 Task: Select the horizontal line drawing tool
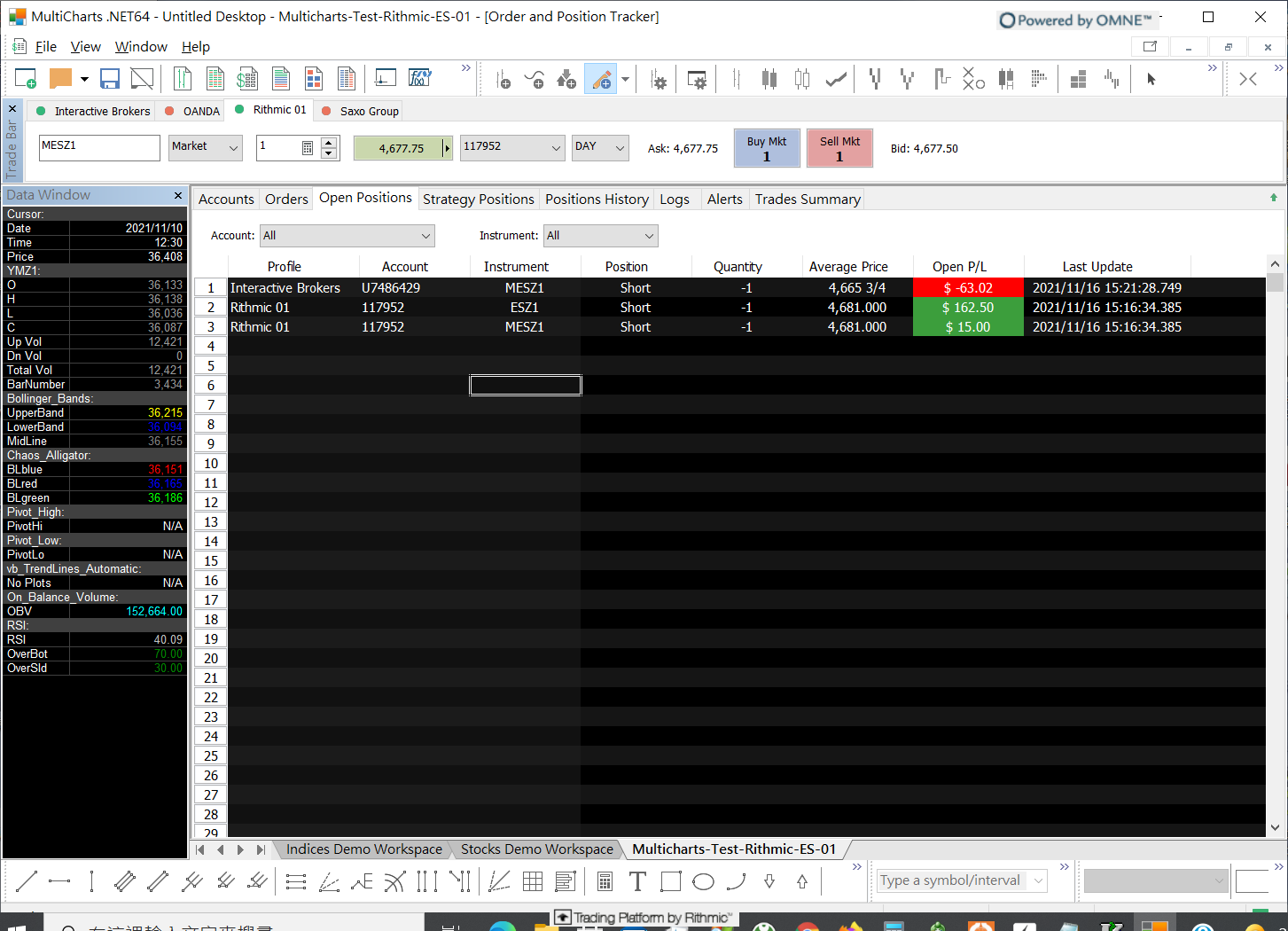click(59, 881)
